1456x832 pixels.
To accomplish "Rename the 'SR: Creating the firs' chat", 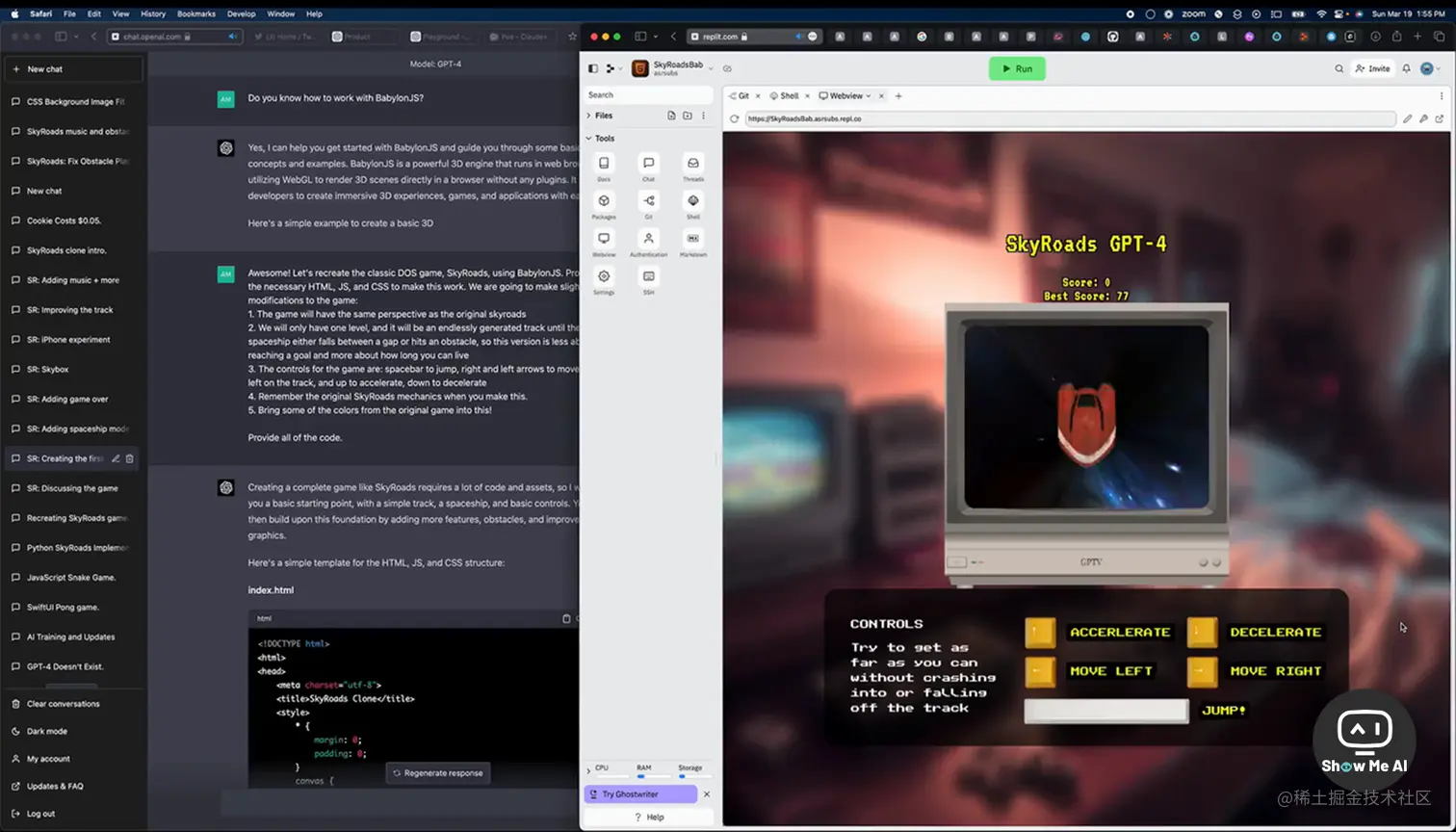I will tap(116, 458).
